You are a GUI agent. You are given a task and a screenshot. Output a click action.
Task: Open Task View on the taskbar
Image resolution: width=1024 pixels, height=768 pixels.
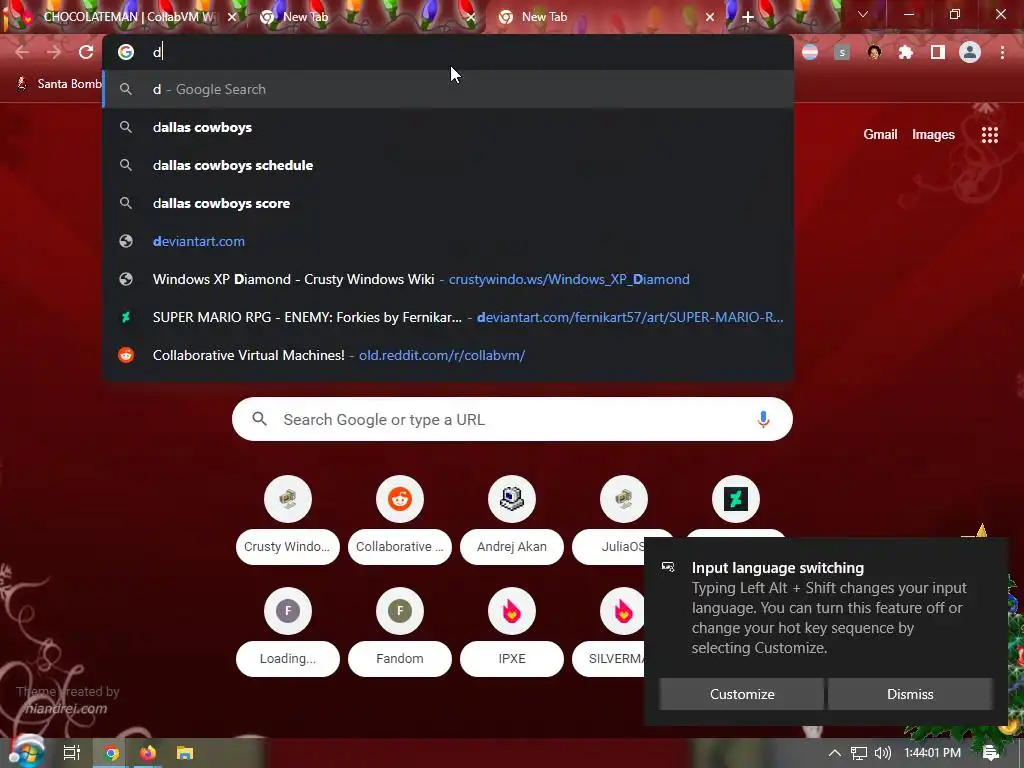(x=72, y=753)
